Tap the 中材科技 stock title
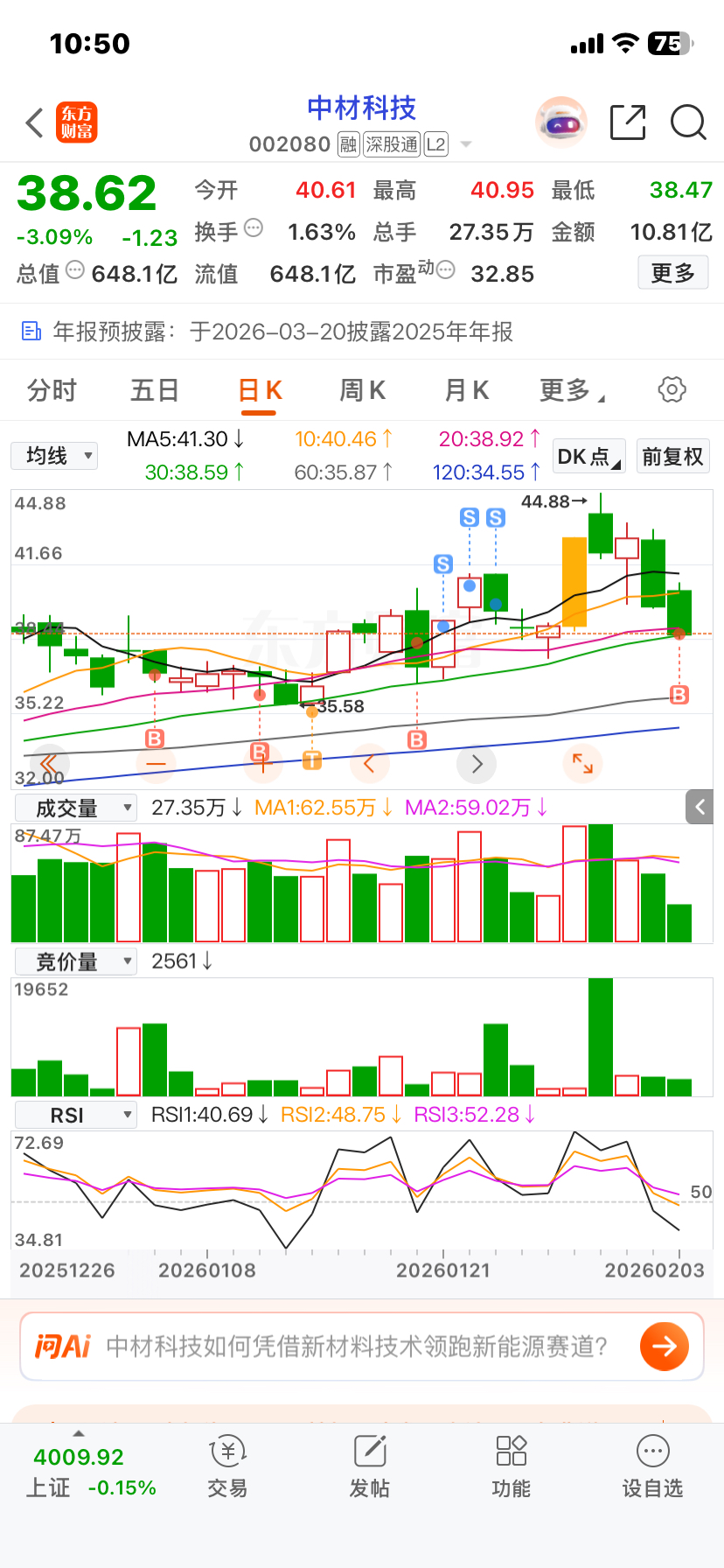Image resolution: width=724 pixels, height=1568 pixels. coord(362,108)
